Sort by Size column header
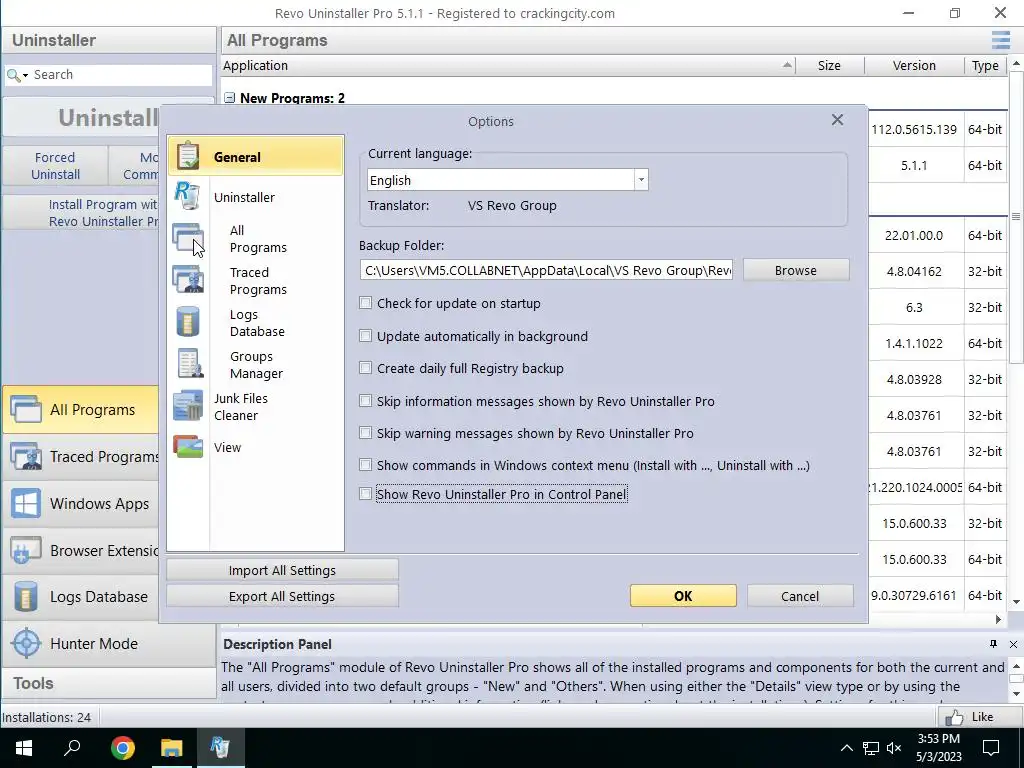Image resolution: width=1024 pixels, height=768 pixels. tap(829, 65)
